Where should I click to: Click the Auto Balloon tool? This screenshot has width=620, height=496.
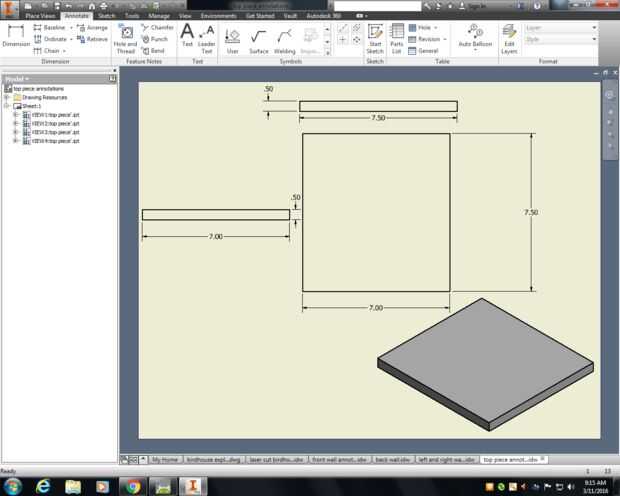click(475, 36)
